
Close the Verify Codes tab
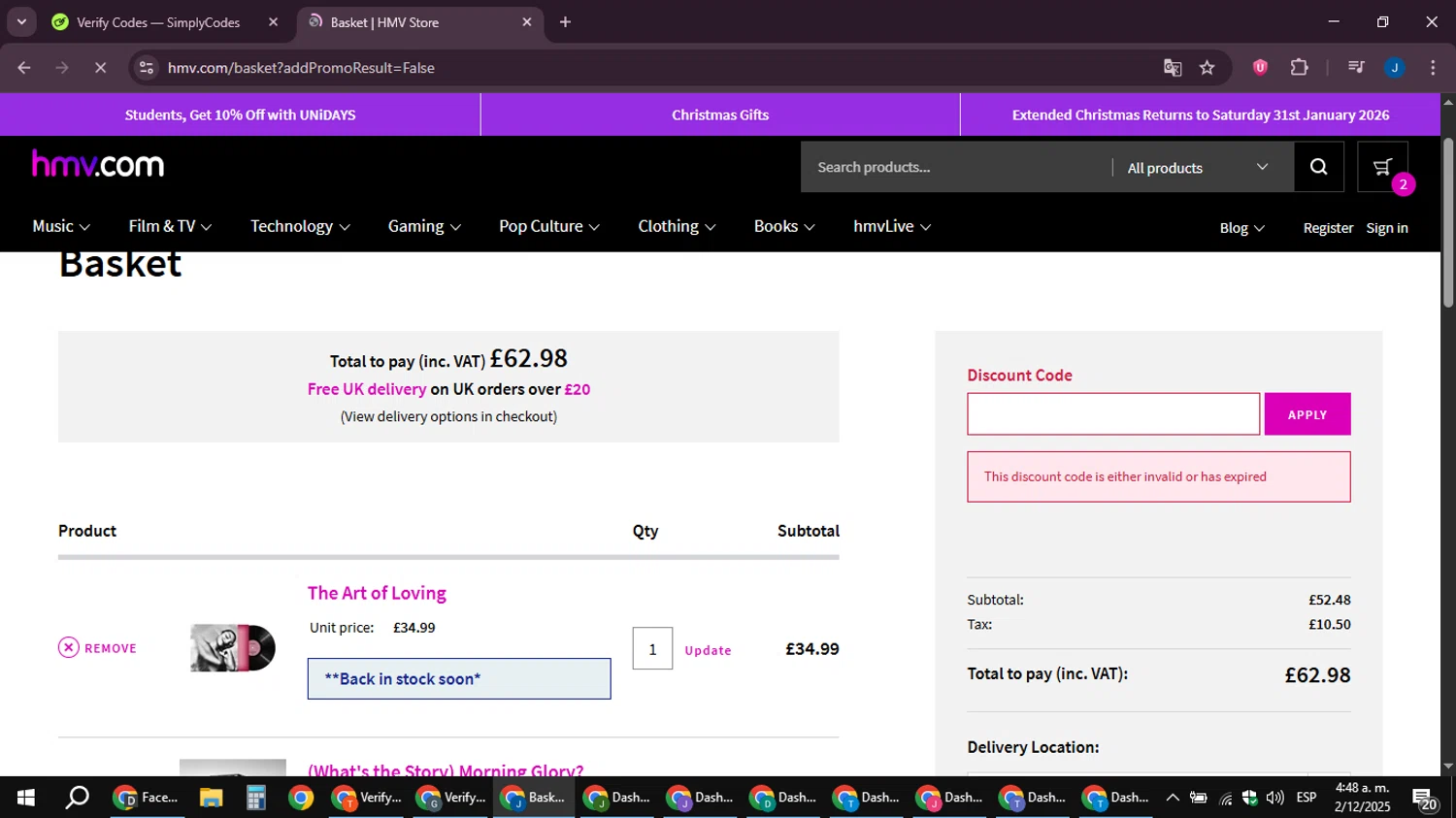273,21
